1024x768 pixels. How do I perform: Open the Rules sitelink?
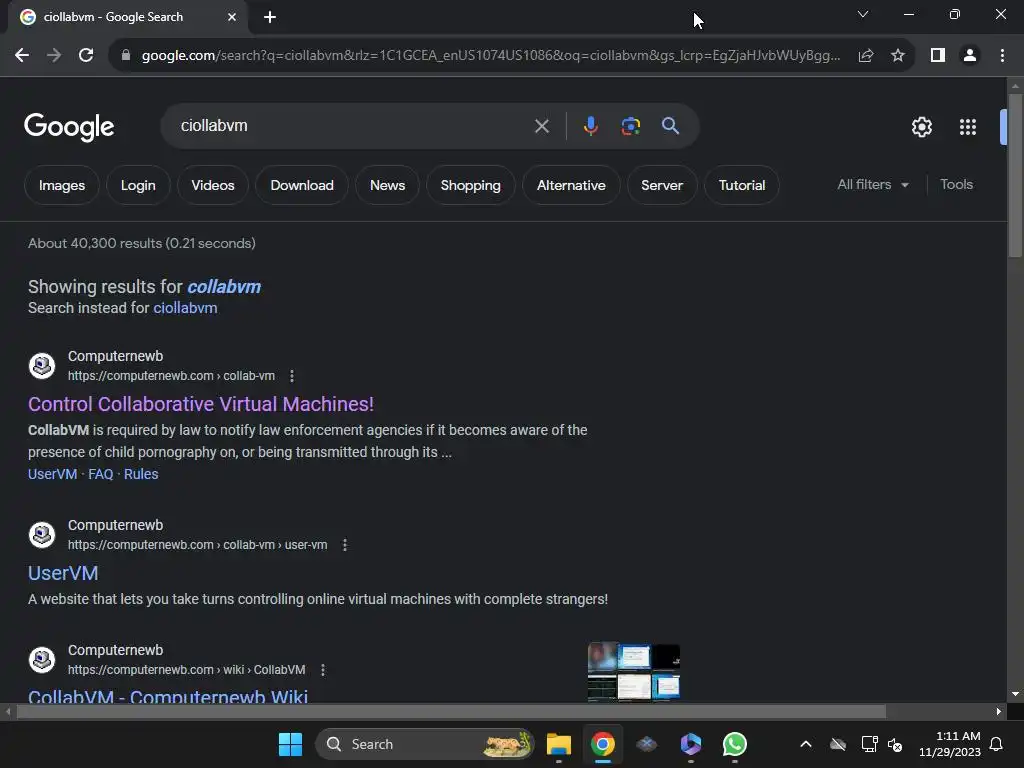point(141,474)
